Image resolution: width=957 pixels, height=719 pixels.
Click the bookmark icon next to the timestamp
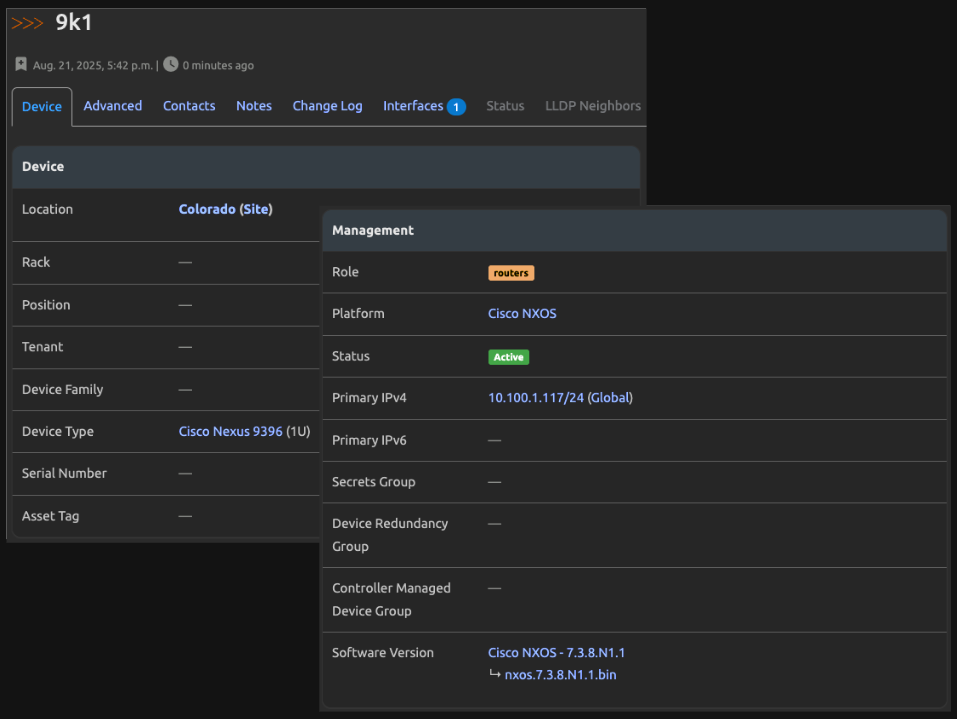point(21,64)
